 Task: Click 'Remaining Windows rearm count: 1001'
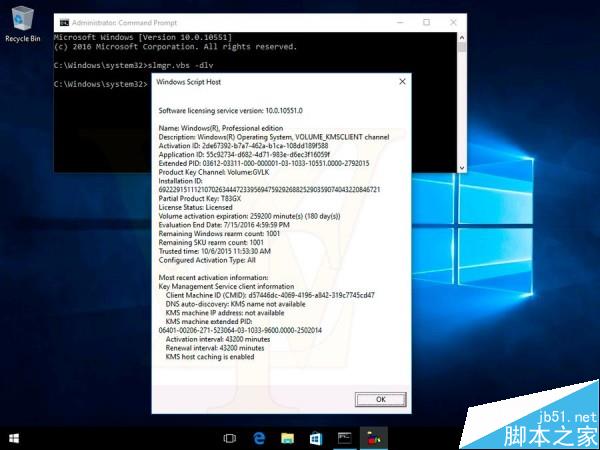(x=219, y=234)
